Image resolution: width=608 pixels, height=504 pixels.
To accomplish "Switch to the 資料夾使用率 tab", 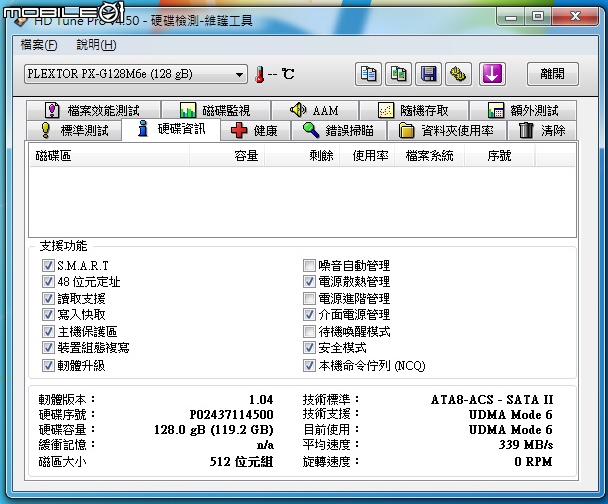I will click(x=447, y=130).
